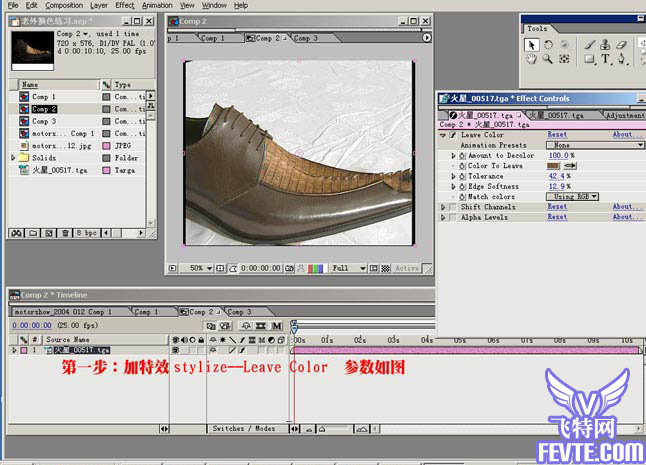Toggle Color To Leave stopwatch

click(462, 166)
